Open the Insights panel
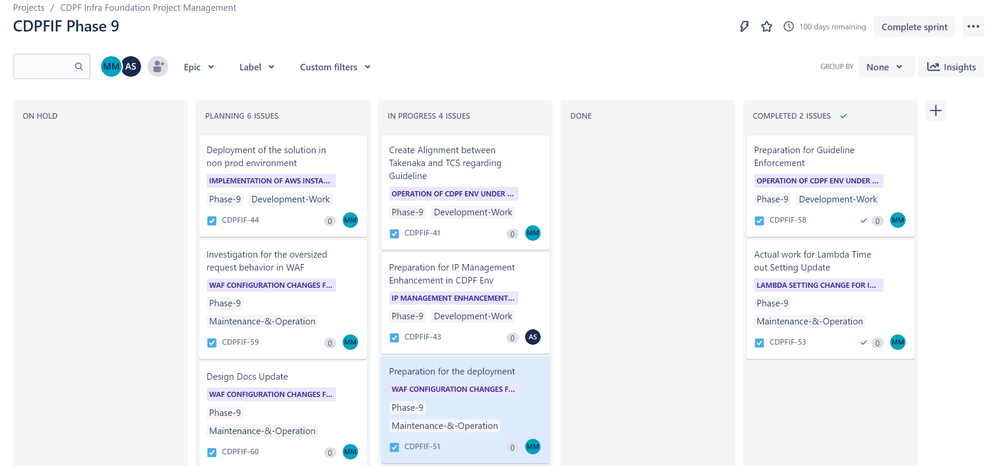The width and height of the screenshot is (998, 466). tap(951, 67)
